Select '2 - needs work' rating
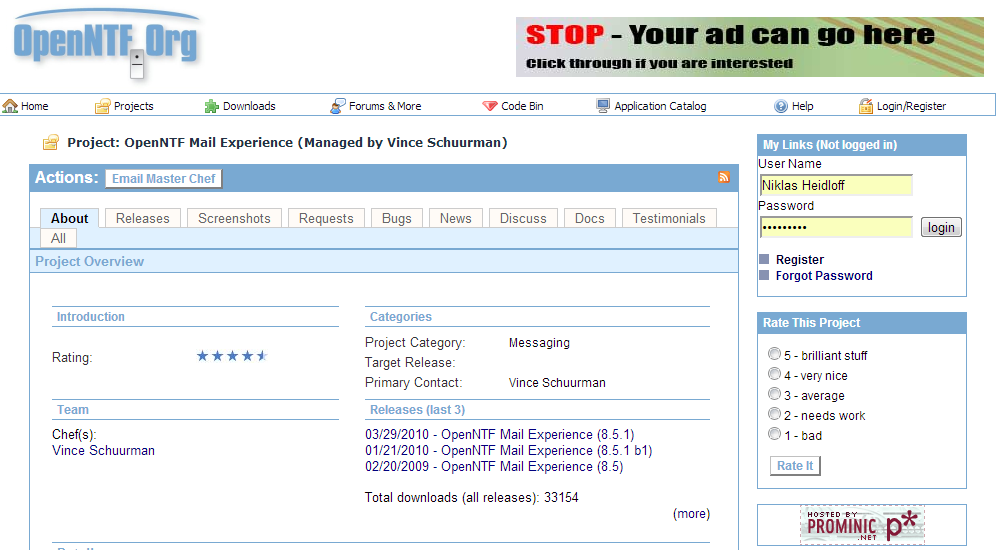 coord(774,413)
